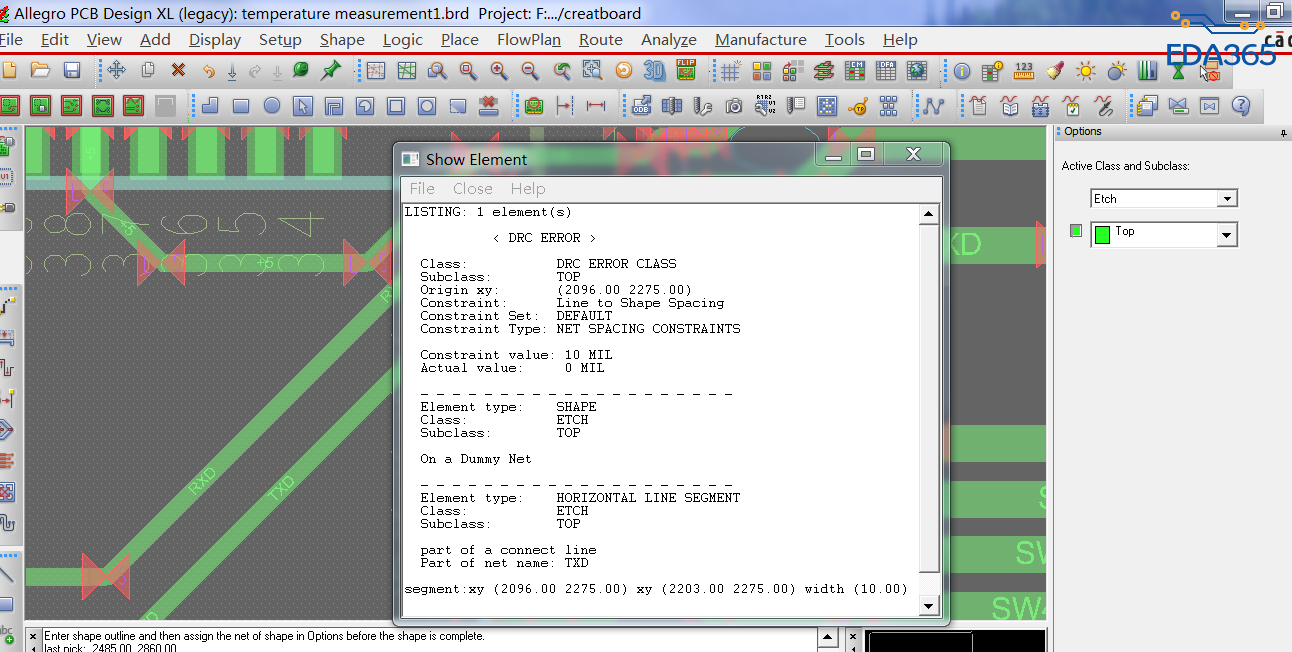
Task: Click command window scroll up arrow
Action: (x=828, y=636)
